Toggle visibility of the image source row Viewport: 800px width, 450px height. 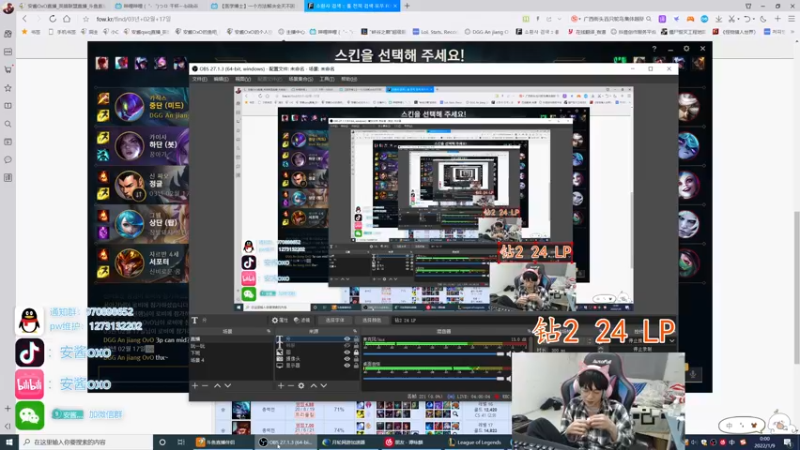(347, 353)
